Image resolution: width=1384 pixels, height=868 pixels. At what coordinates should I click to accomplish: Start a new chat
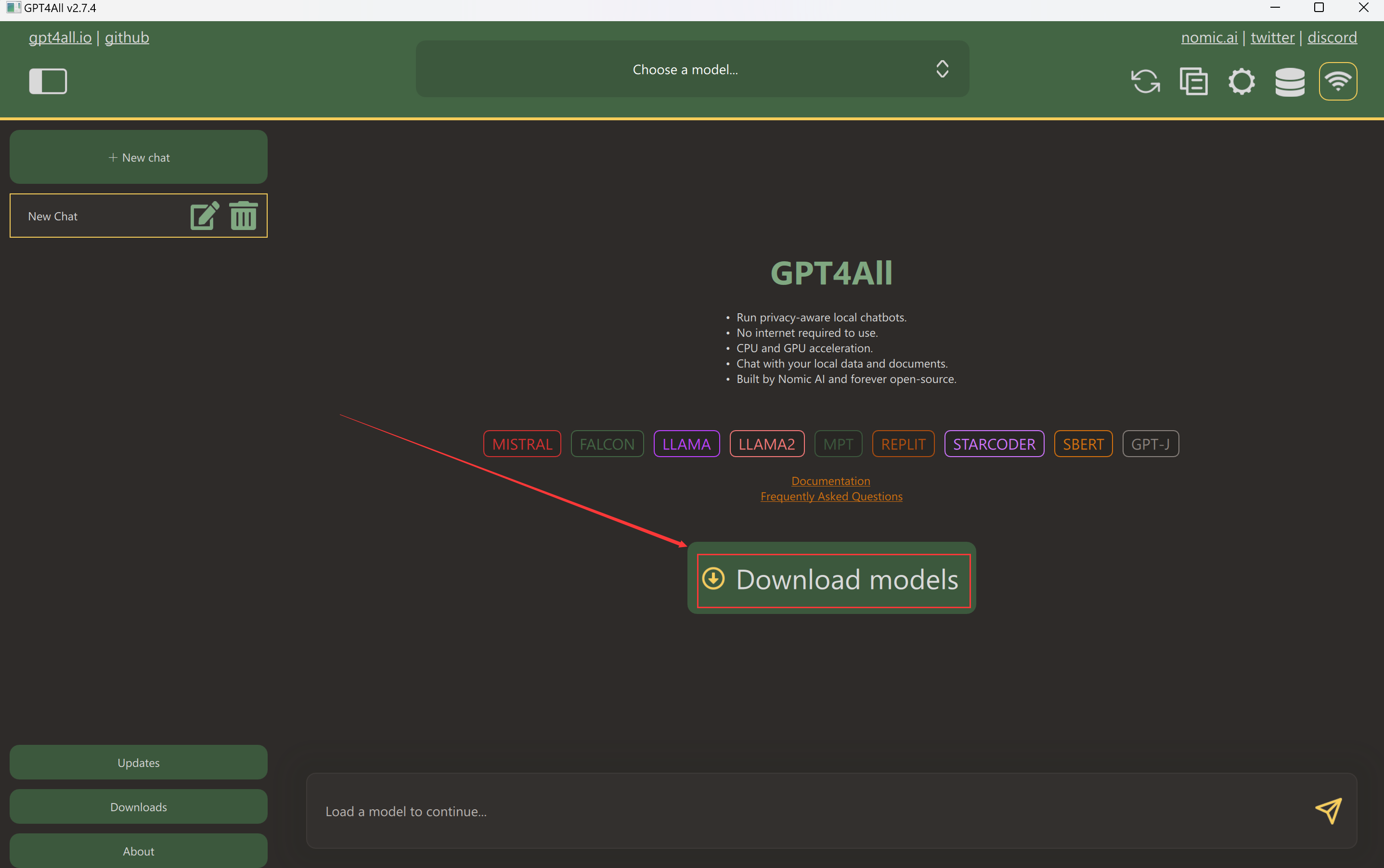point(139,157)
